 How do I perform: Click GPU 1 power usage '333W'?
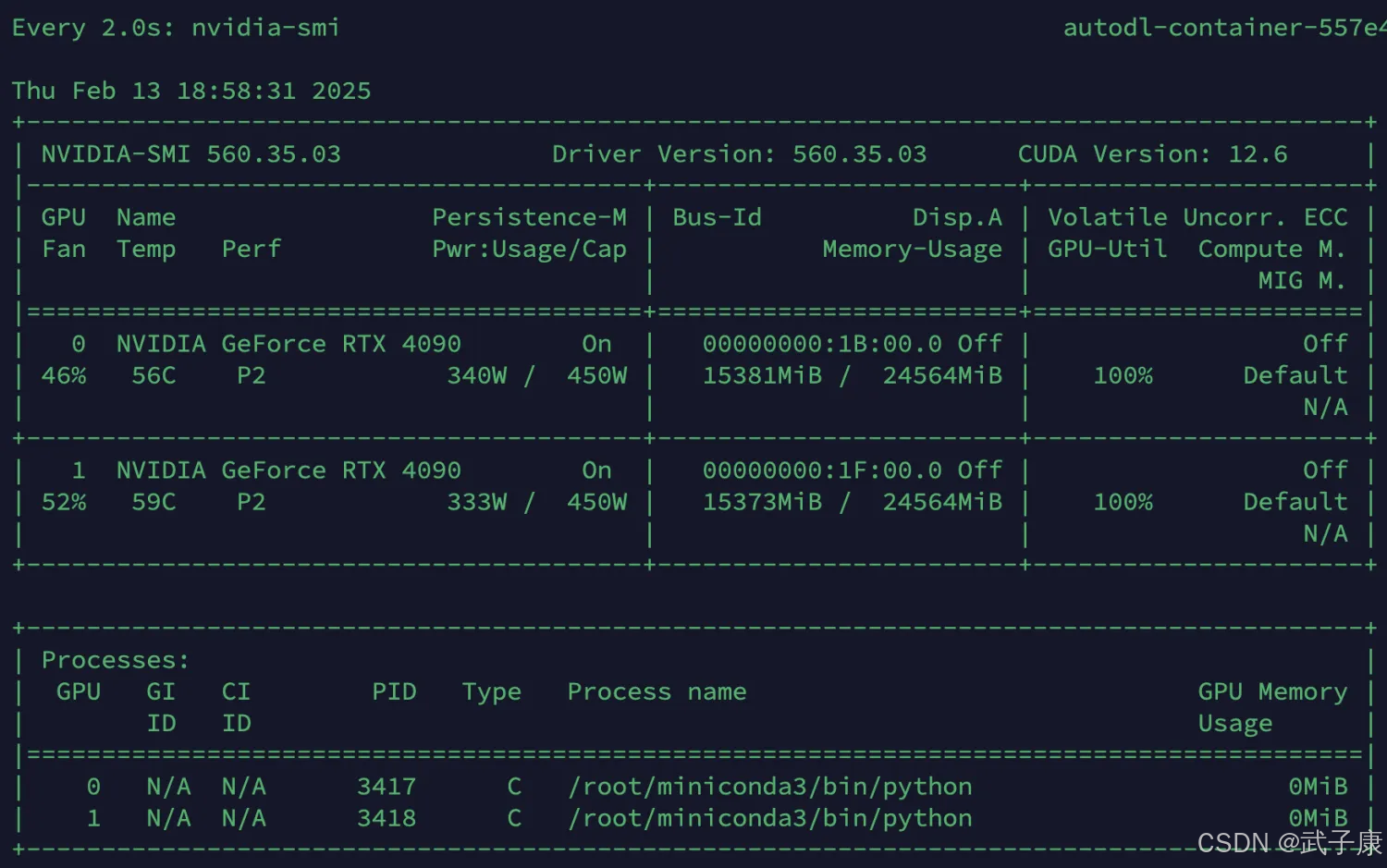point(477,502)
